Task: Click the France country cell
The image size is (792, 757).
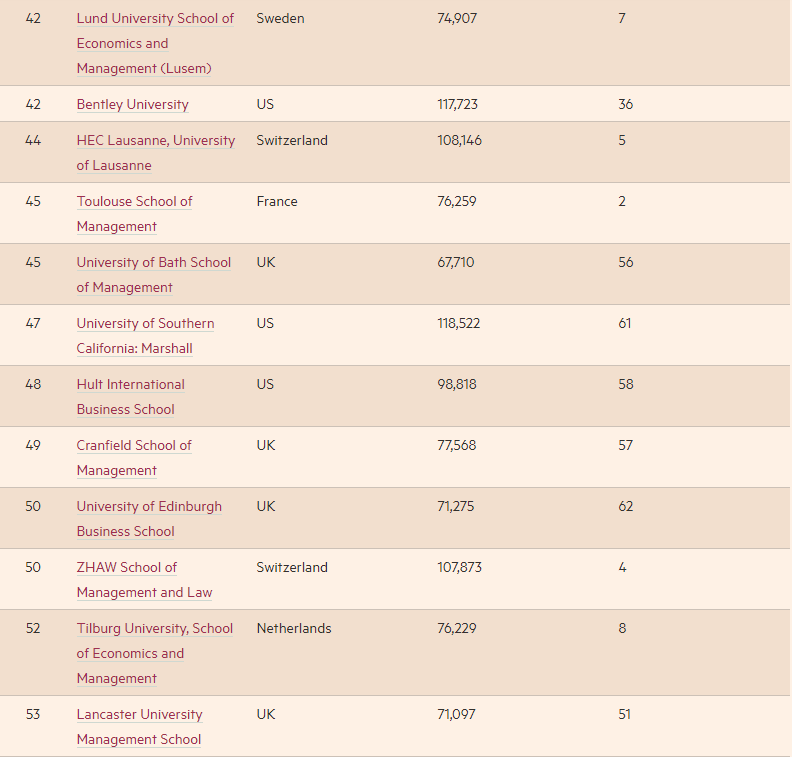Action: pos(277,201)
